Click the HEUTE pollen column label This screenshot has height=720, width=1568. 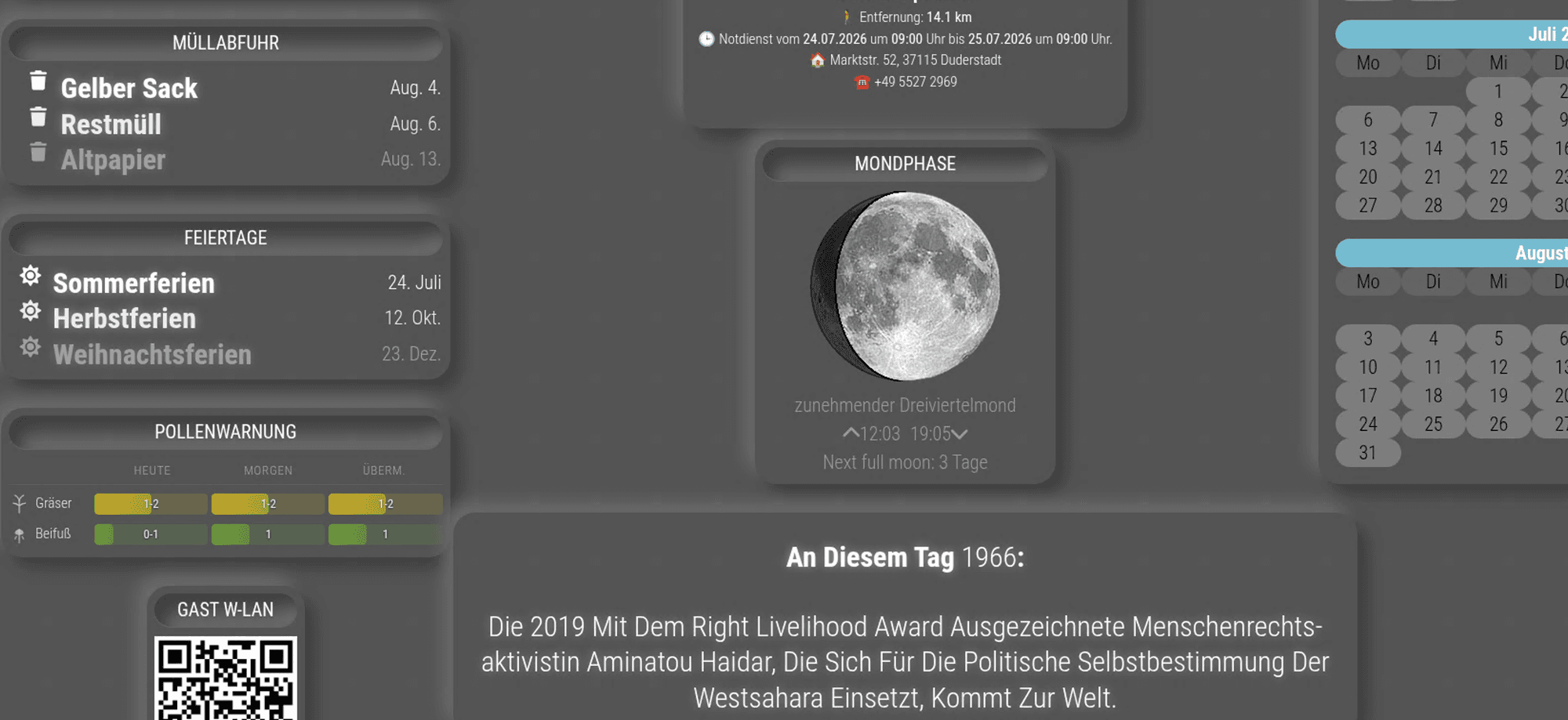coord(152,471)
